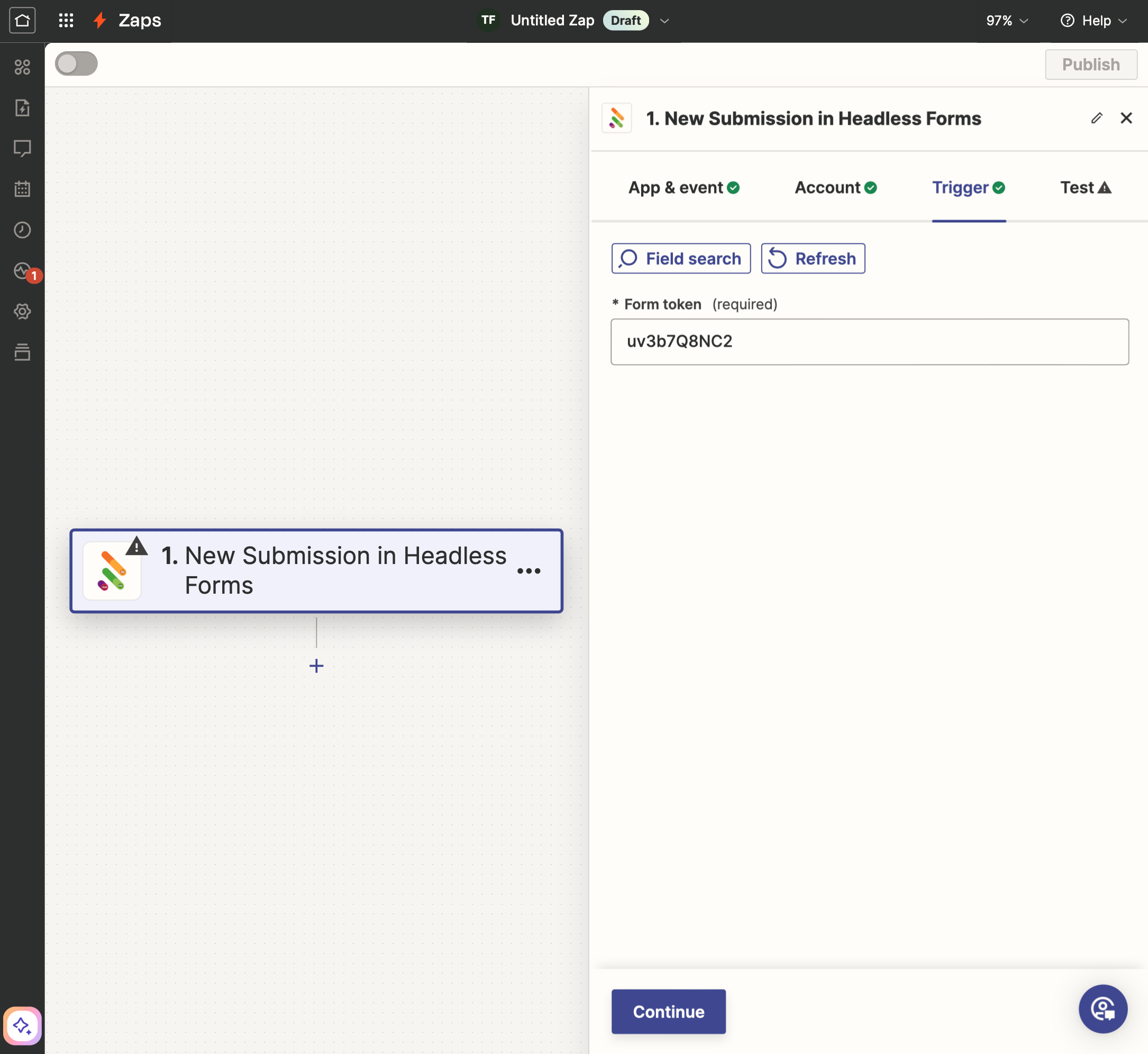Click the Trigger tab green checkmark
This screenshot has height=1054, width=1148.
[x=999, y=188]
